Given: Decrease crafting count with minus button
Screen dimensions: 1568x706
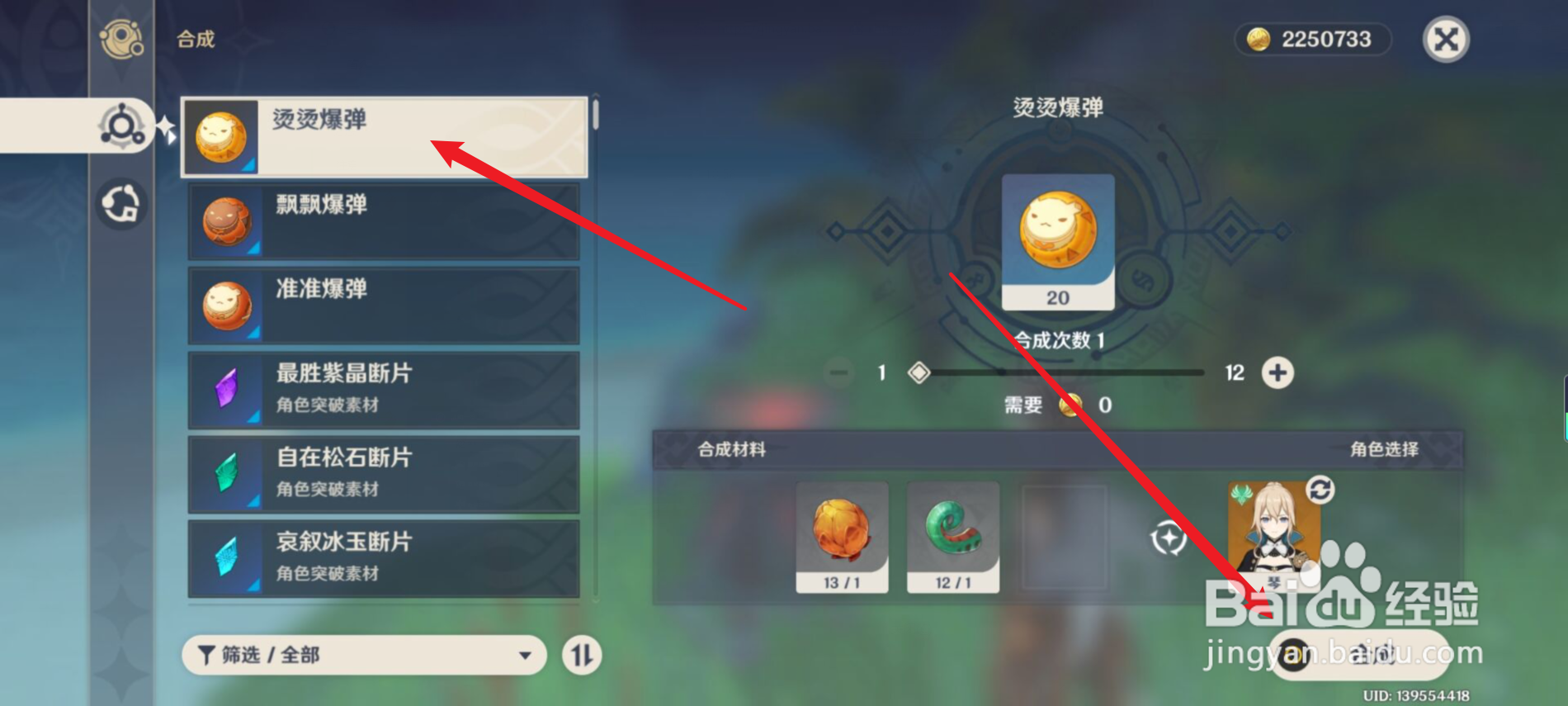Looking at the screenshot, I should [838, 373].
